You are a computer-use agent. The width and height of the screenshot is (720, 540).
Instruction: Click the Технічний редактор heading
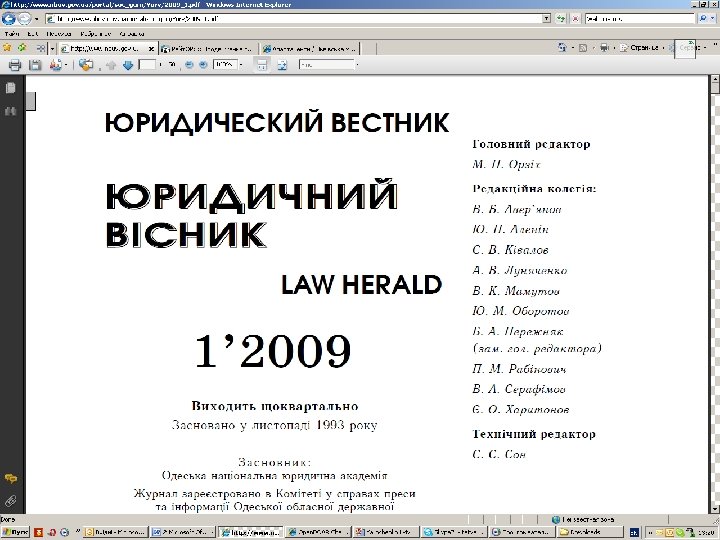pyautogui.click(x=534, y=434)
